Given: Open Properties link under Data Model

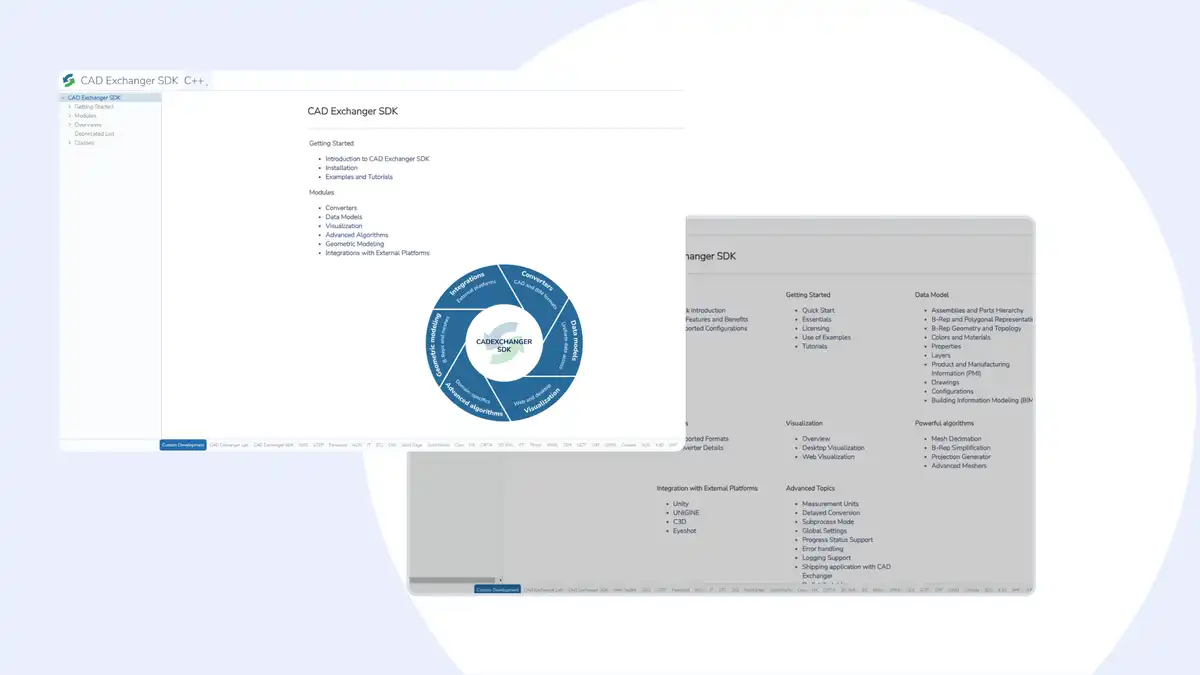Looking at the screenshot, I should 946,347.
